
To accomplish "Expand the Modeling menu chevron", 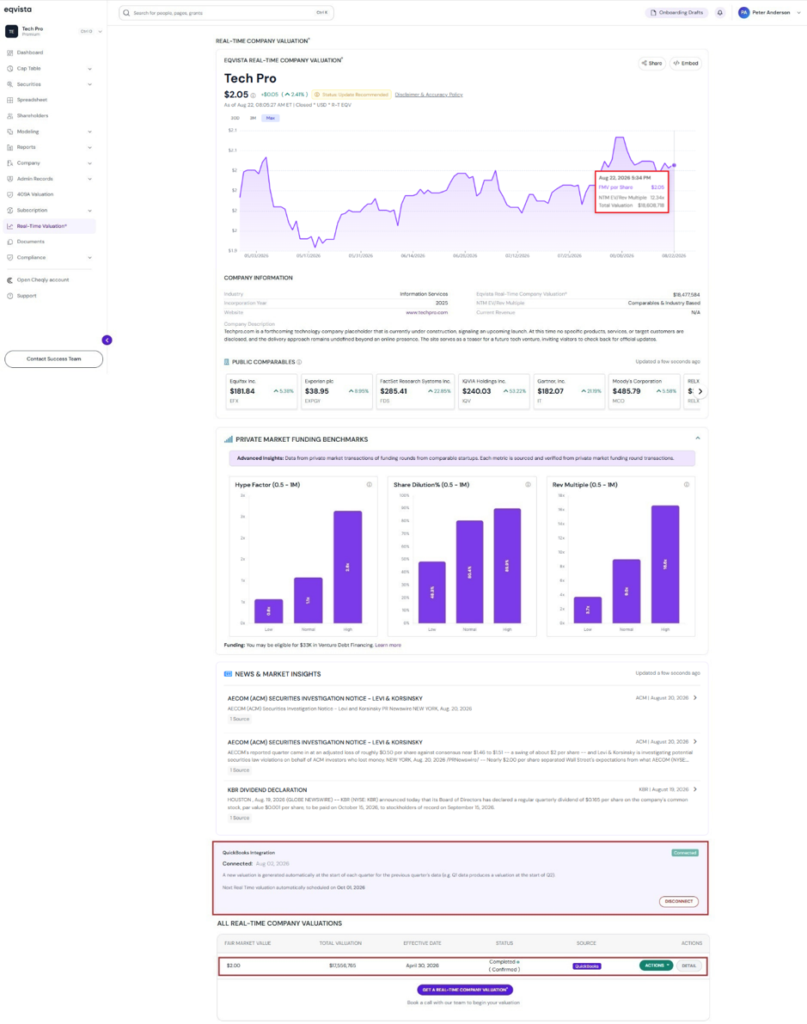I will 90,131.
